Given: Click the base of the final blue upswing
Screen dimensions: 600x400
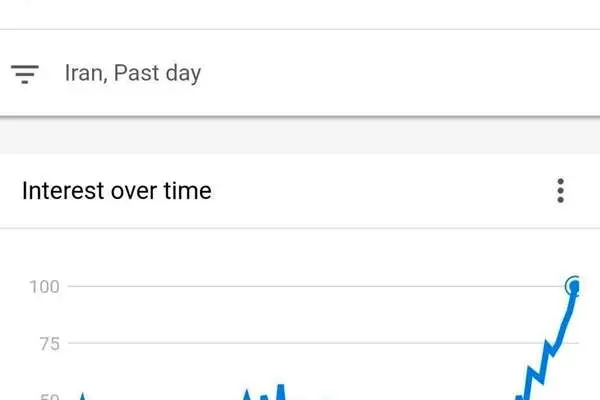Looking at the screenshot, I should click(x=523, y=397).
